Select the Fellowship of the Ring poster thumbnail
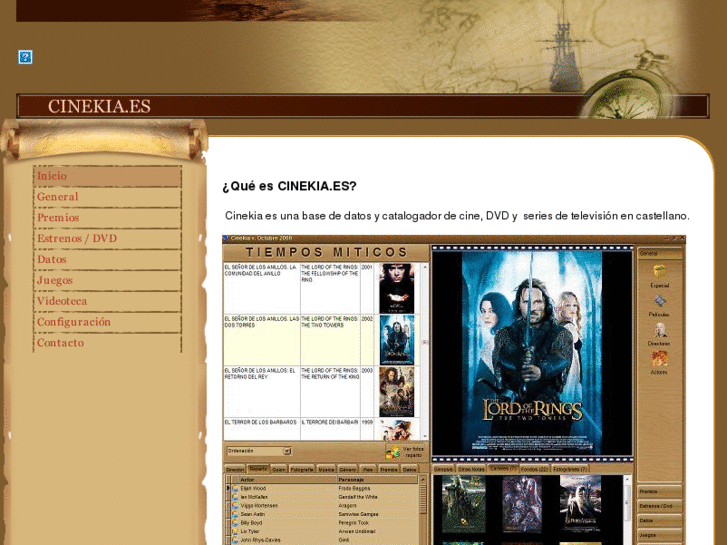 (397, 288)
